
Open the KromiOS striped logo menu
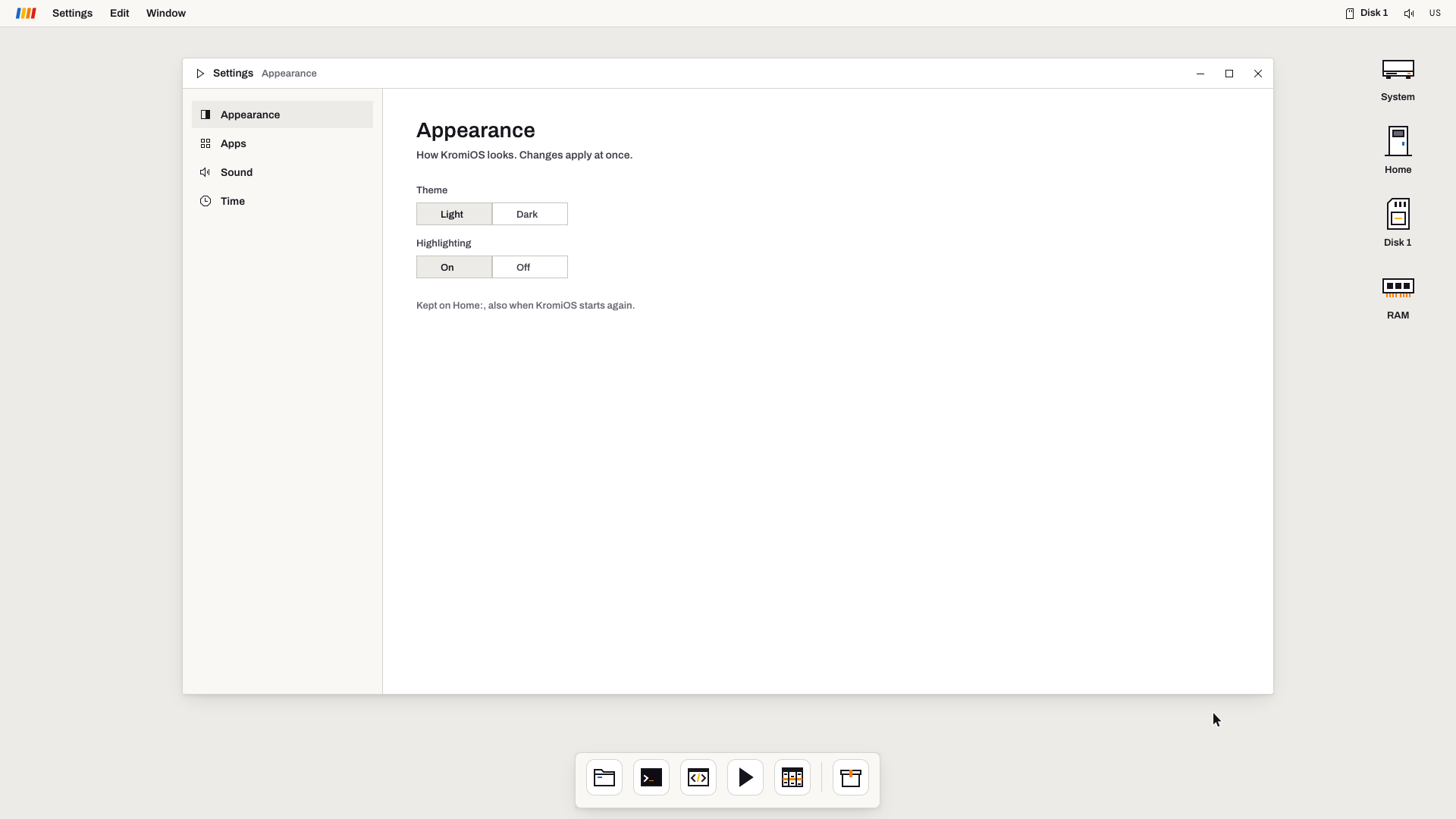26,13
